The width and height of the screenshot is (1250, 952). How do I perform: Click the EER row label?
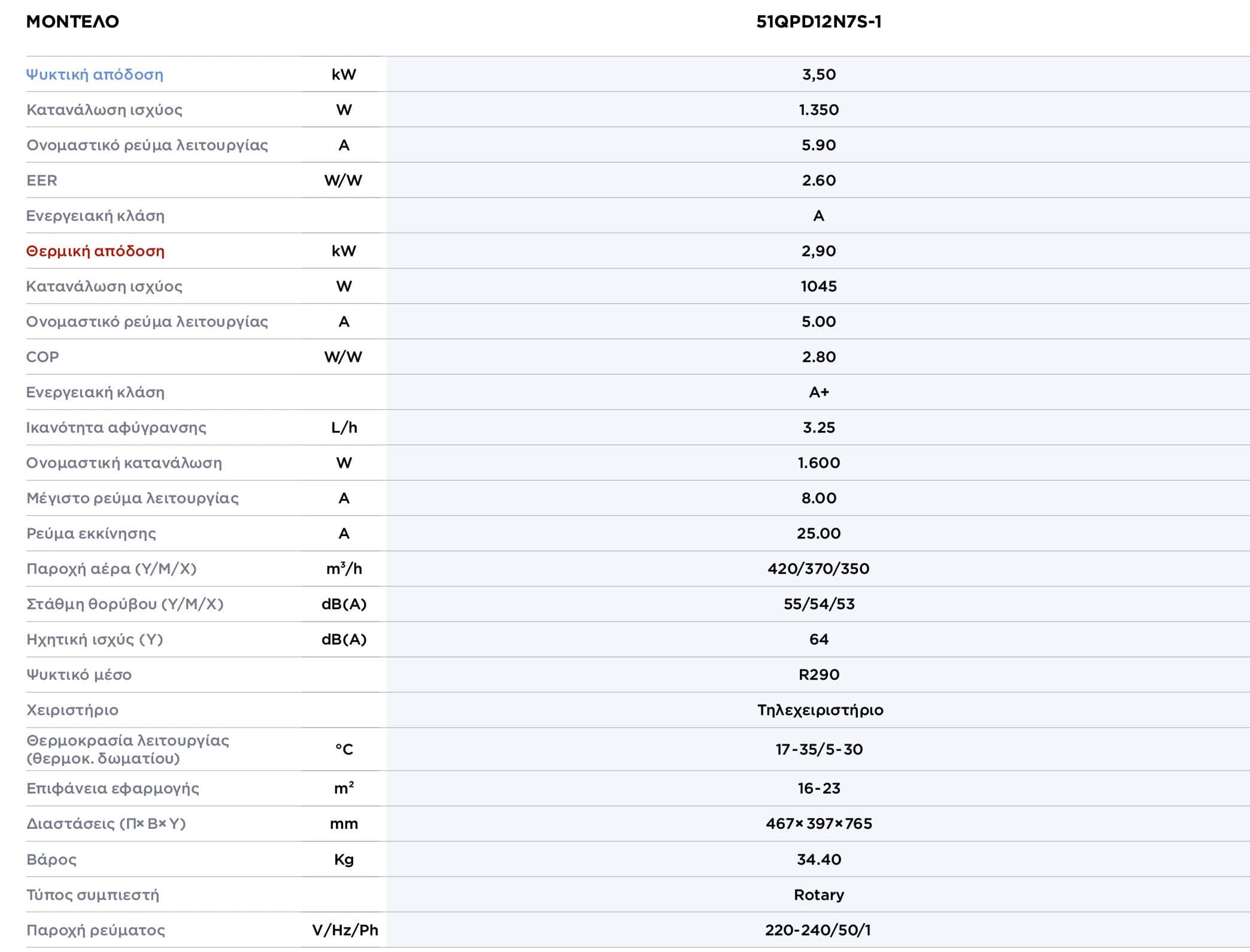pos(42,181)
